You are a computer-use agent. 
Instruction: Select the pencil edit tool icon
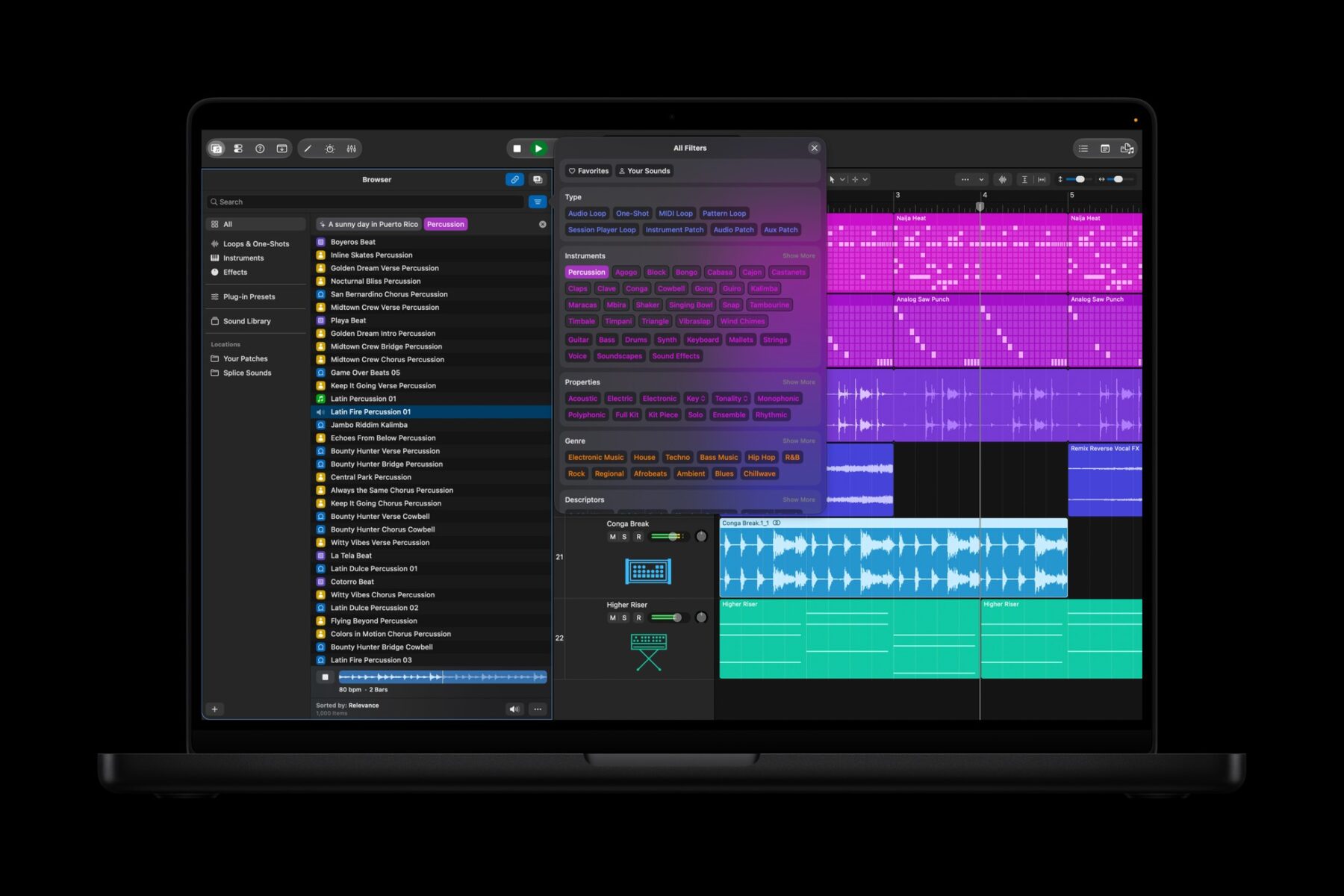pyautogui.click(x=308, y=149)
